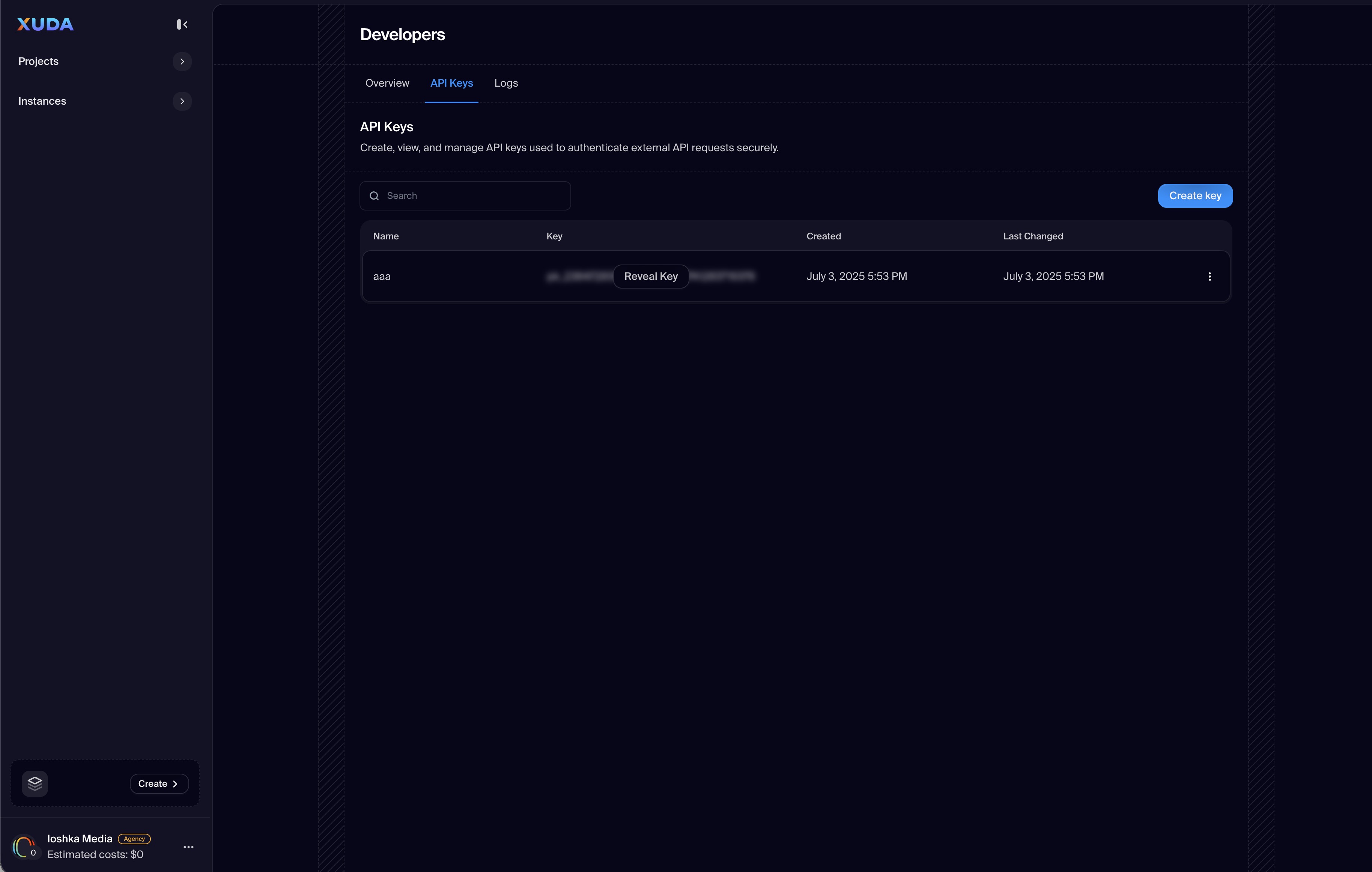
Task: Open the Ioshka Media account options menu
Action: [188, 847]
